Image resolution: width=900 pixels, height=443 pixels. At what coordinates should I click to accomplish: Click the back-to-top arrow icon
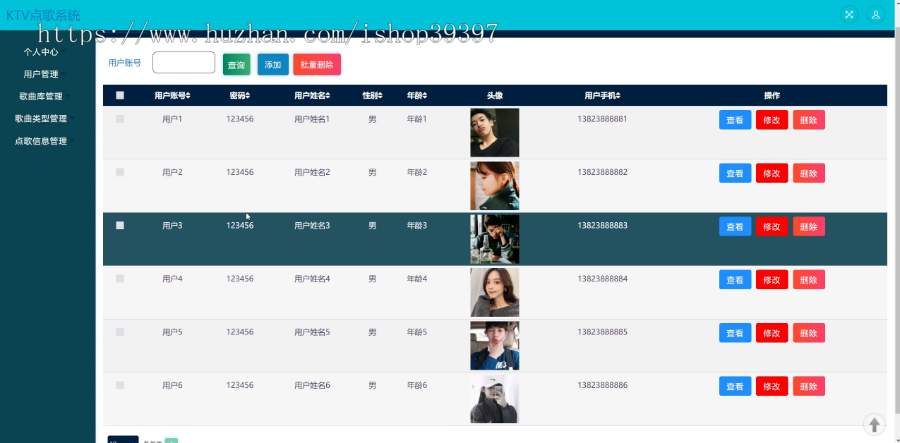(x=874, y=425)
